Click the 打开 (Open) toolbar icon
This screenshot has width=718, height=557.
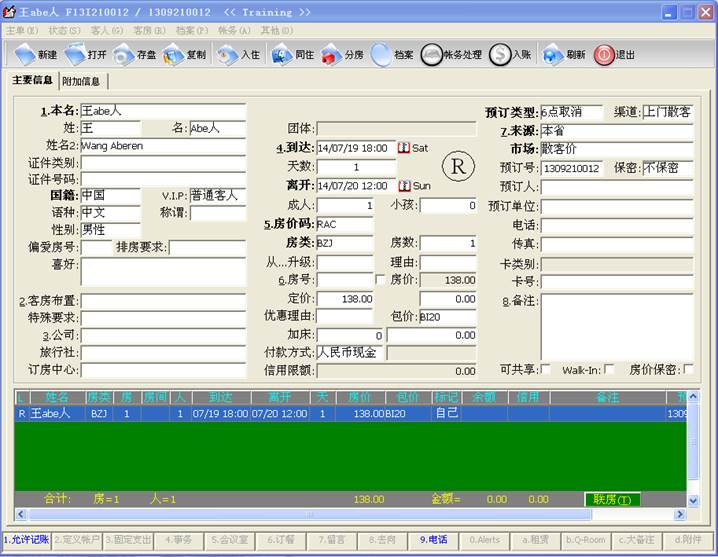pos(75,55)
